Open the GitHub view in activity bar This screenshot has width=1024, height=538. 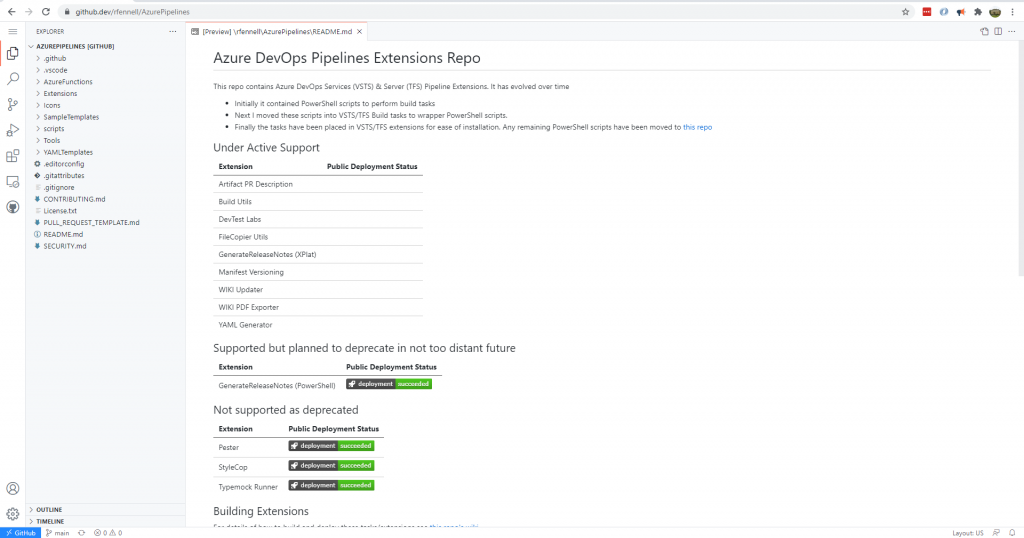click(x=12, y=208)
